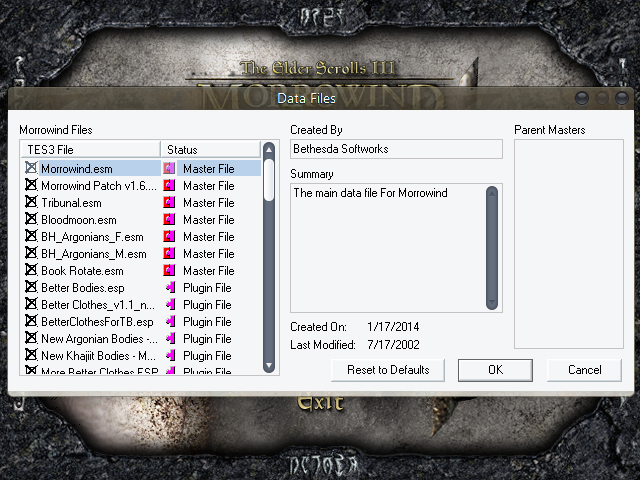Sort by the TES3 File column header

[91, 149]
